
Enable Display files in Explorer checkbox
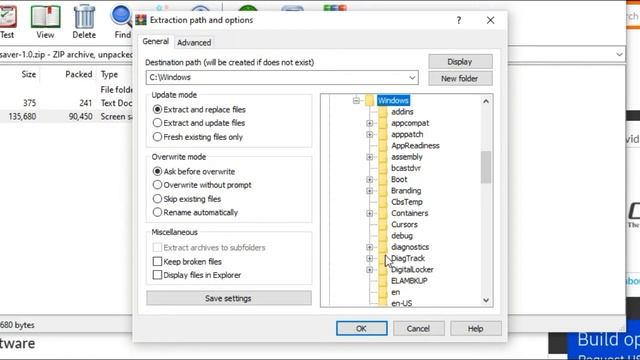[x=157, y=275]
